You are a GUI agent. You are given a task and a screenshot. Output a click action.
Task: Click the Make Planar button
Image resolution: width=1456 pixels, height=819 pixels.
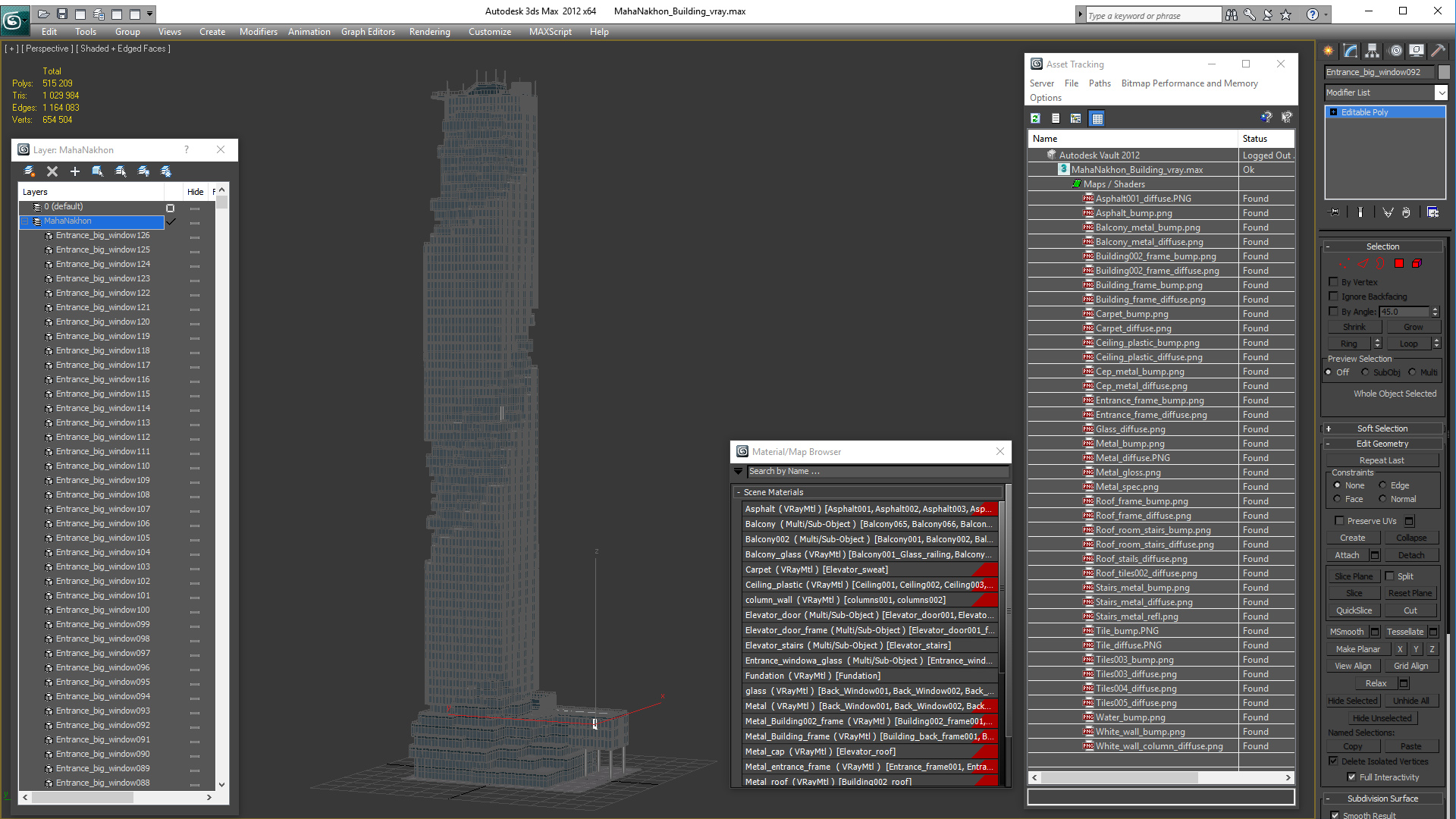coord(1358,650)
